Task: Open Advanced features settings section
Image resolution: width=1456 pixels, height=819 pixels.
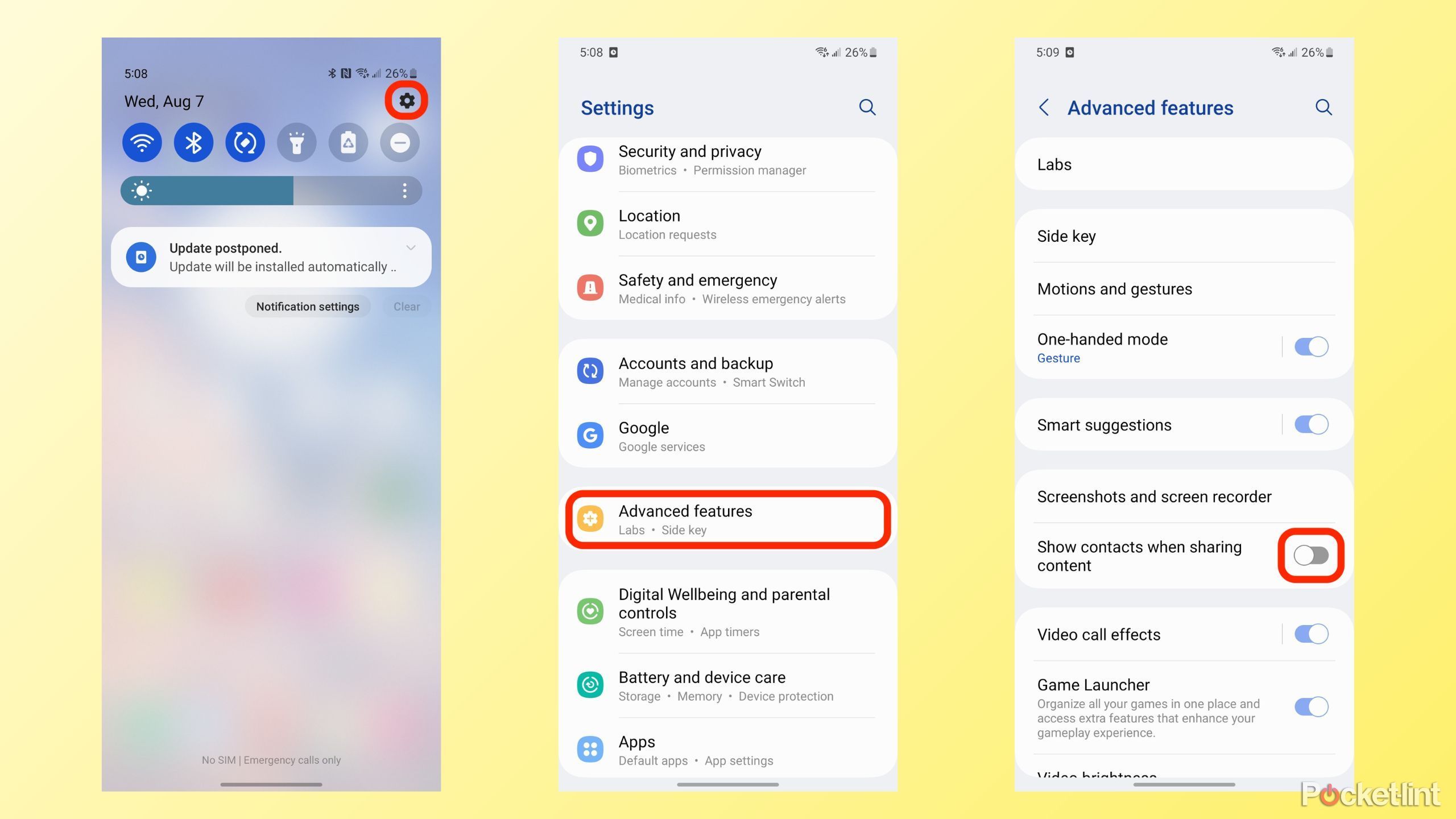Action: point(727,518)
